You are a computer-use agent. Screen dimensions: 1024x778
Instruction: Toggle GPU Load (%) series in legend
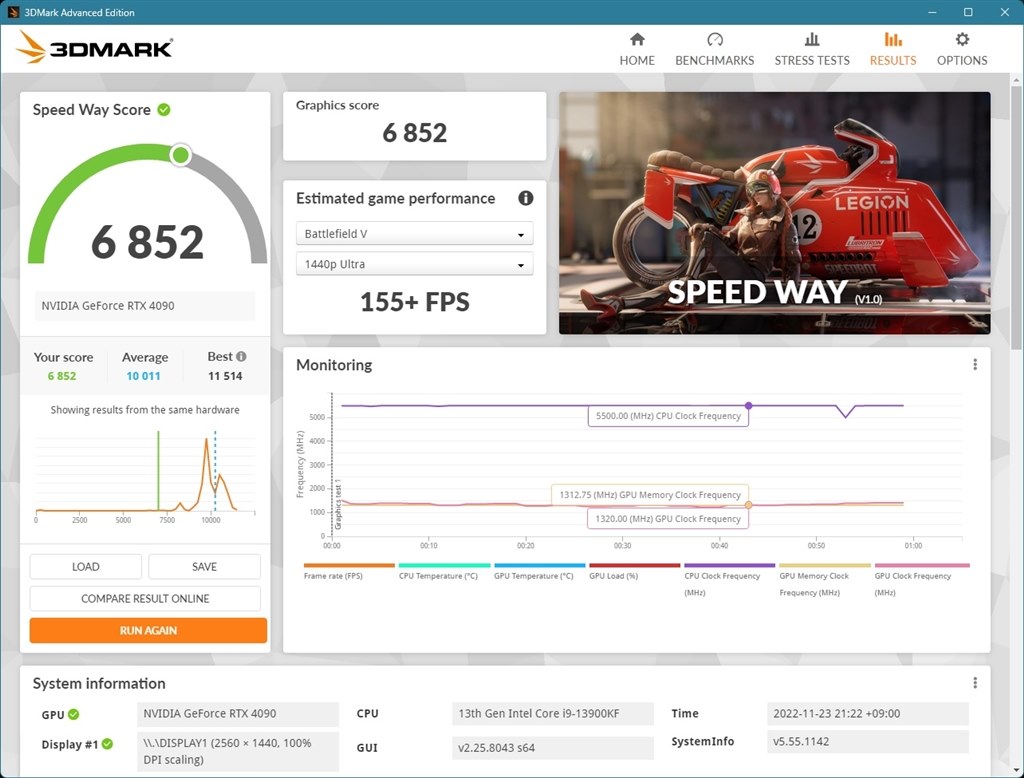pyautogui.click(x=634, y=571)
